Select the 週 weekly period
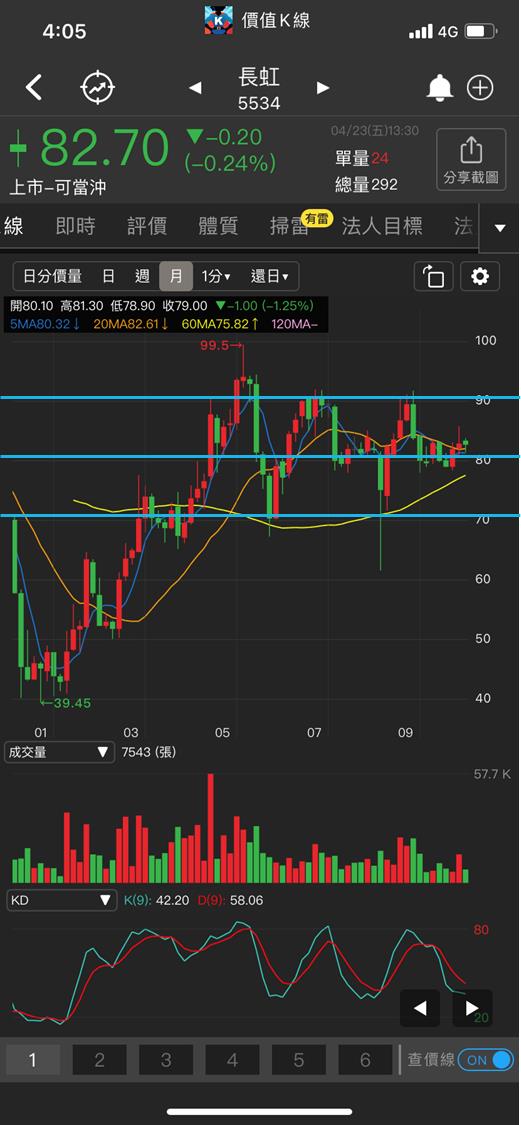Screen dimensions: 521x1125 pos(142,276)
